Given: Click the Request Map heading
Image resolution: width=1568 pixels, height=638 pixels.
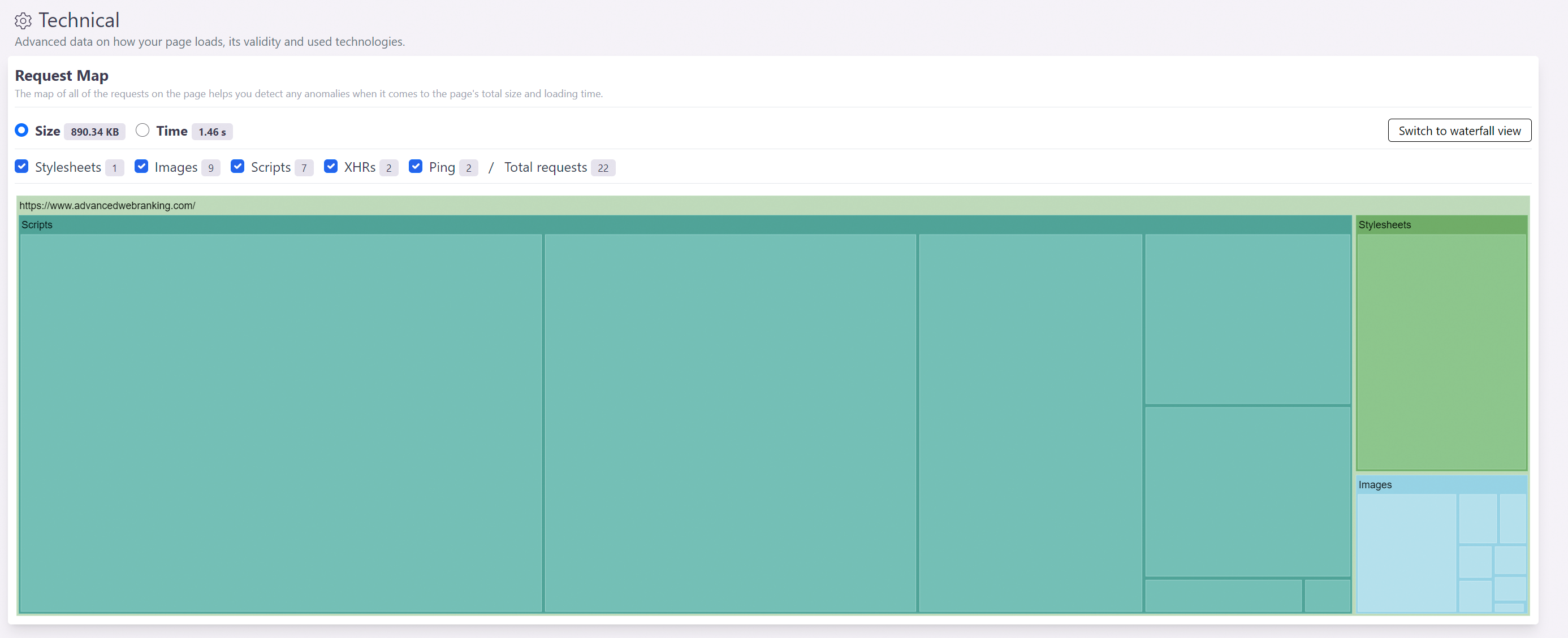Looking at the screenshot, I should (62, 75).
